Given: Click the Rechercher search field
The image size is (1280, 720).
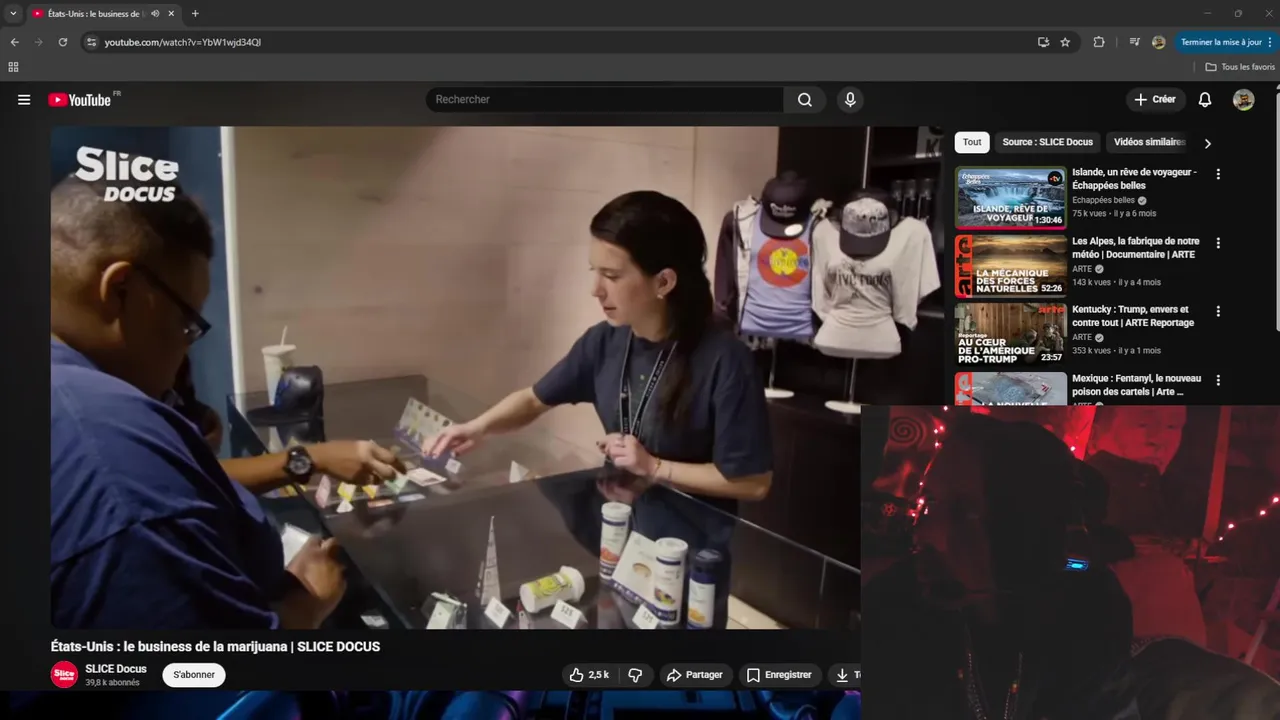Looking at the screenshot, I should point(605,100).
